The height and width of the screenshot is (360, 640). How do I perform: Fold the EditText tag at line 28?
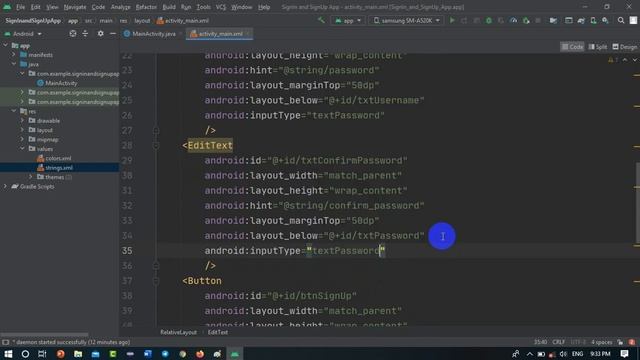coord(156,145)
